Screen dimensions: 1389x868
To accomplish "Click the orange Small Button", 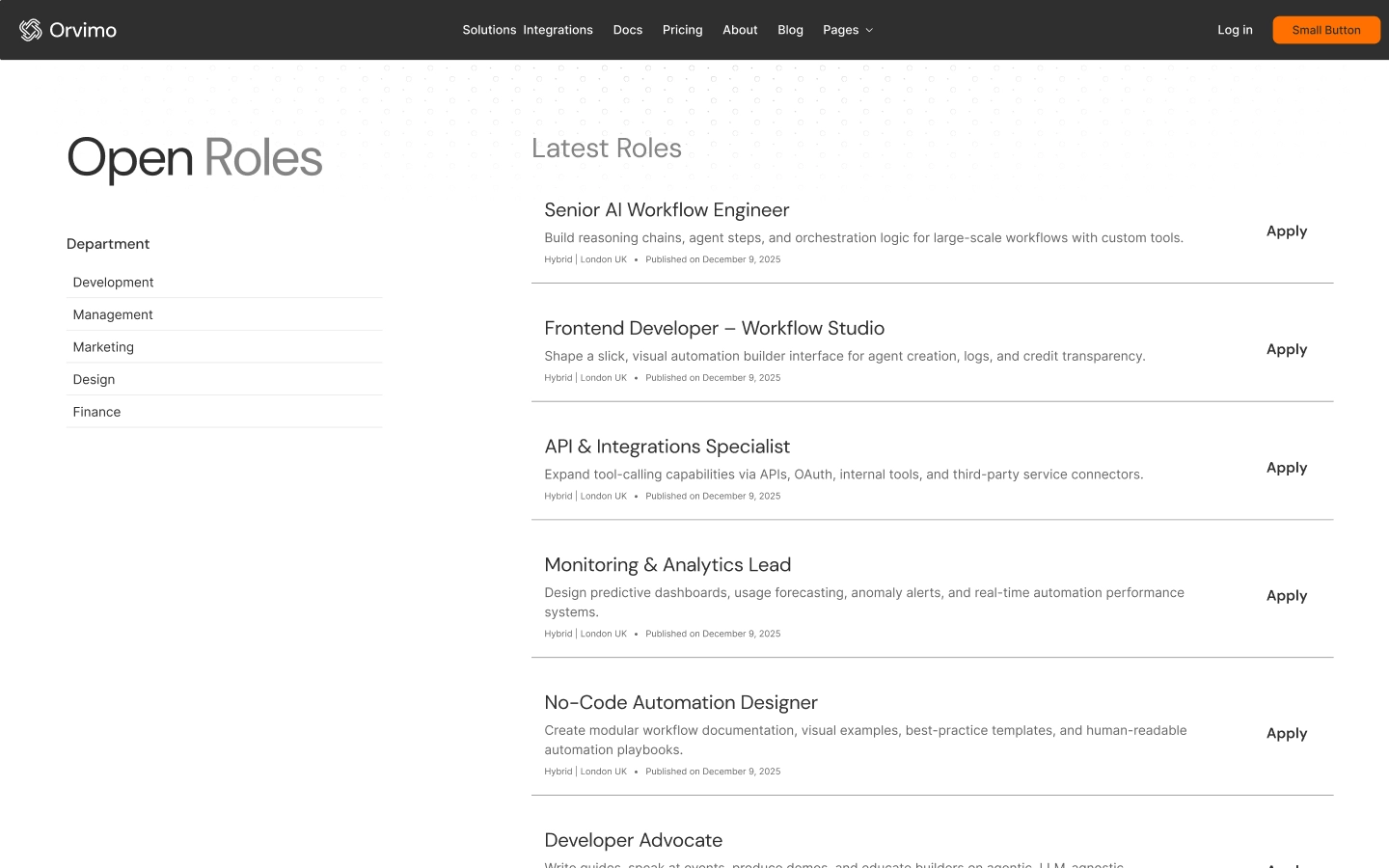I will pos(1326,30).
